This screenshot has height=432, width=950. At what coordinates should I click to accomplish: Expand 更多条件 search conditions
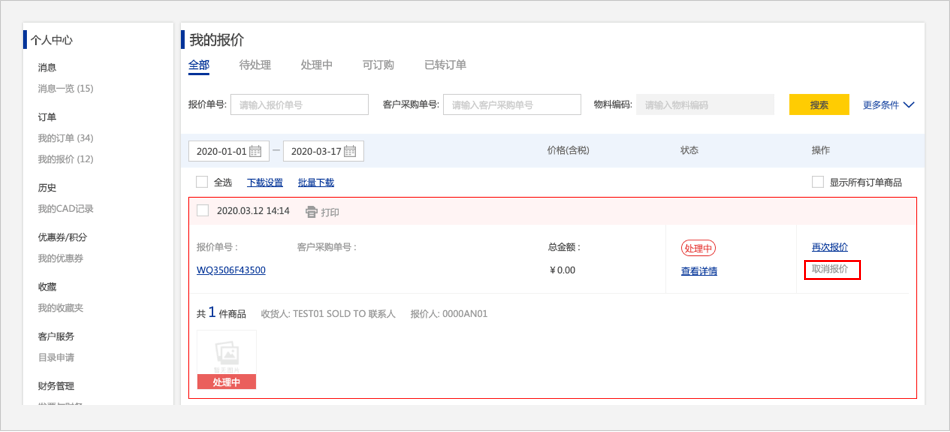888,105
